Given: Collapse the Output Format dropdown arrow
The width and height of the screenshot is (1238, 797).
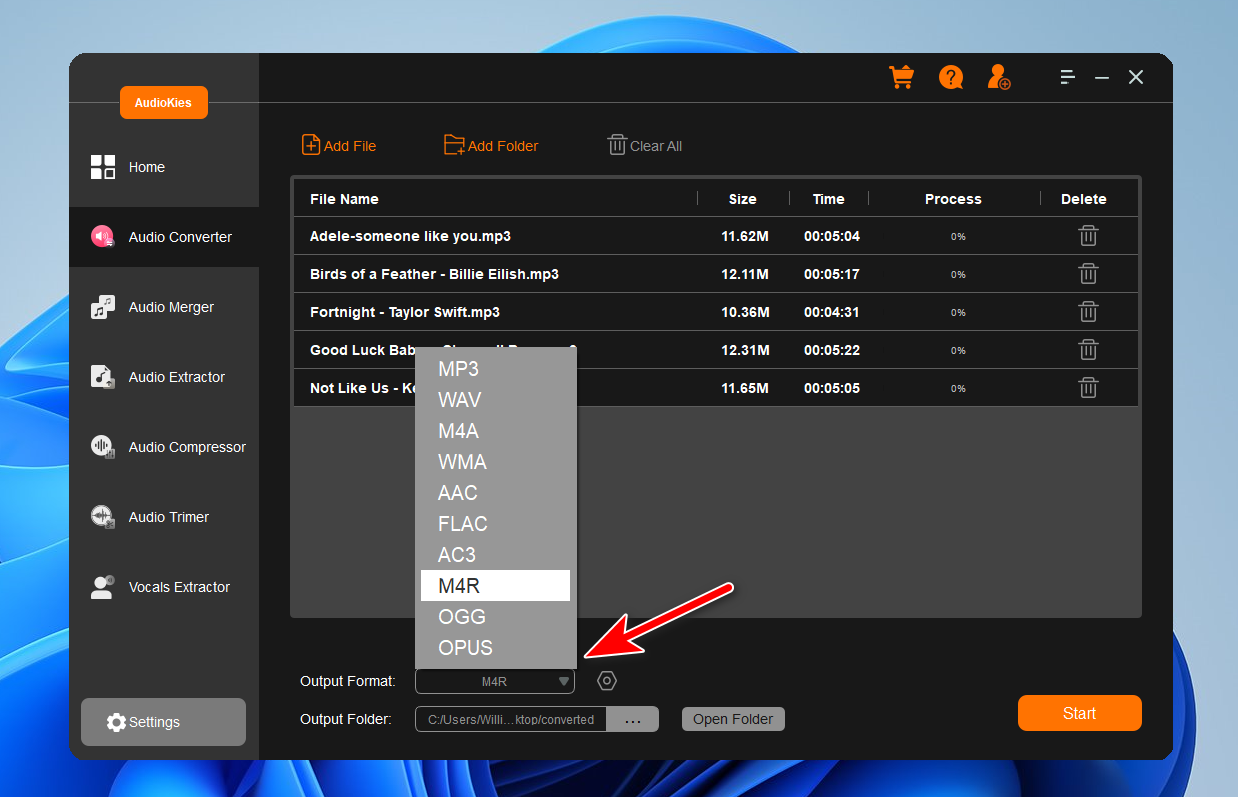Looking at the screenshot, I should [x=564, y=682].
